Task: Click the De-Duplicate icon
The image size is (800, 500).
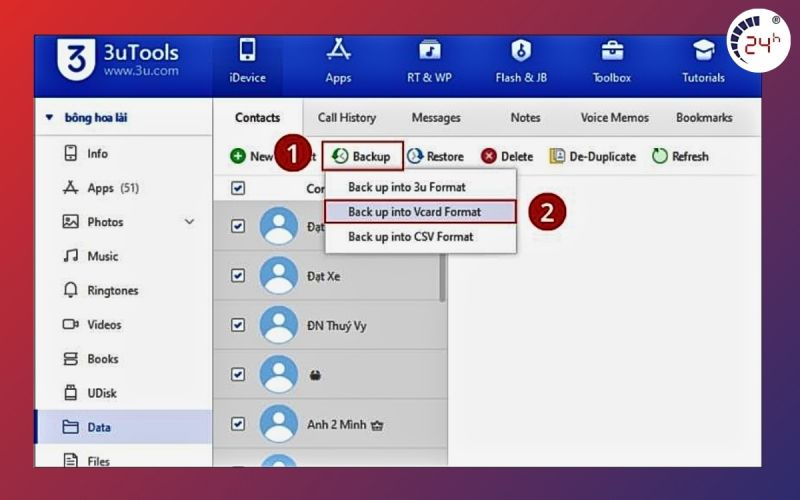Action: 557,156
